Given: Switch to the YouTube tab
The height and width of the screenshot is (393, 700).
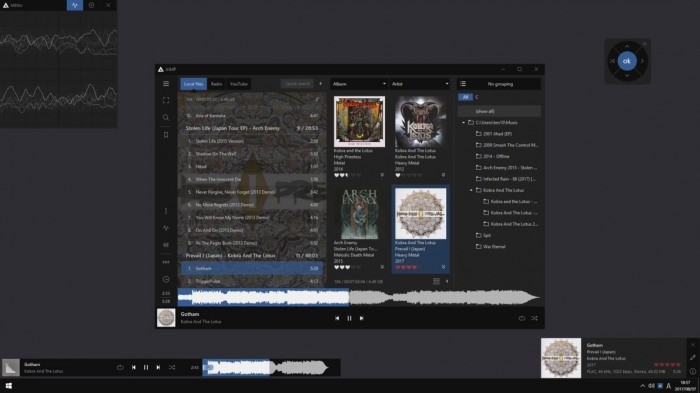Looking at the screenshot, I should point(238,84).
